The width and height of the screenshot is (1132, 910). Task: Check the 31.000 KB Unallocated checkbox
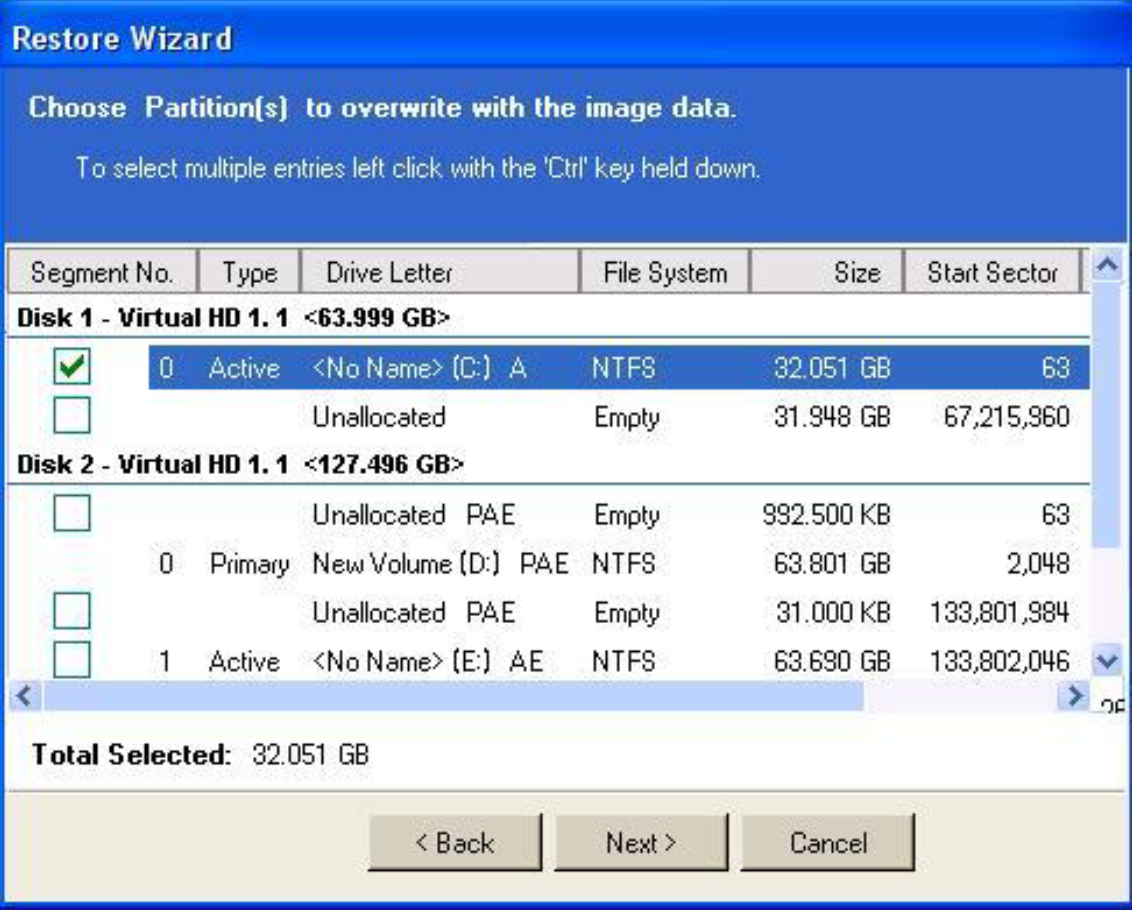pyautogui.click(x=72, y=611)
